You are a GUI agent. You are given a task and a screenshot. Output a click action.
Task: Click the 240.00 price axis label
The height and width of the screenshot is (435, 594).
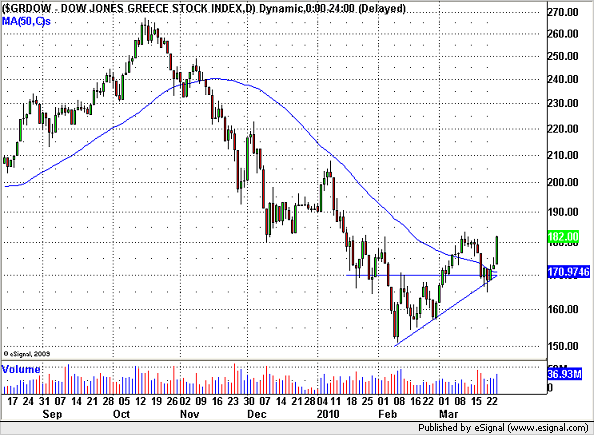click(x=563, y=79)
